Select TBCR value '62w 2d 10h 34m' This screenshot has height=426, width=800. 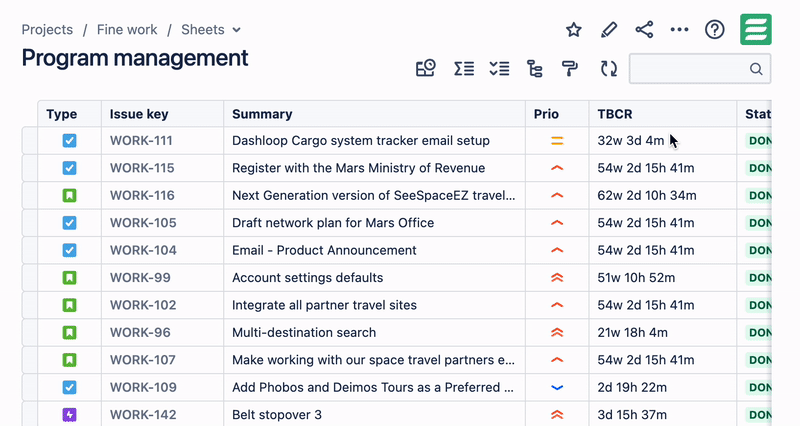(x=647, y=195)
